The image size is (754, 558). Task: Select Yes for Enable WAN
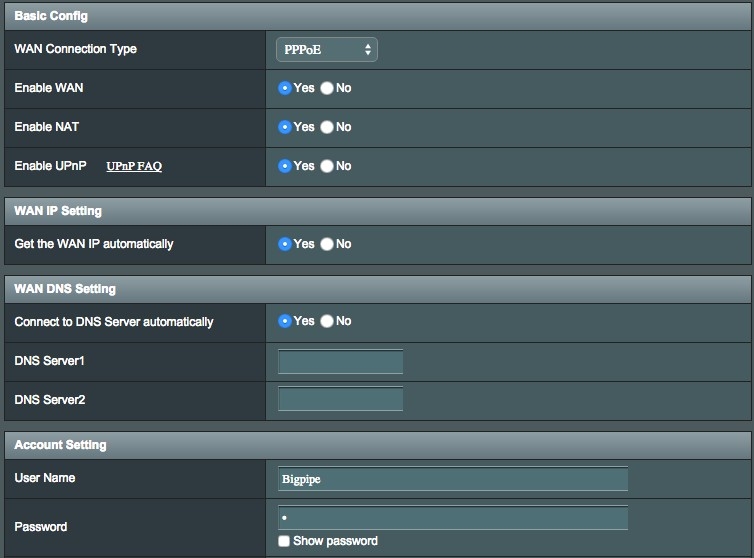tap(285, 88)
